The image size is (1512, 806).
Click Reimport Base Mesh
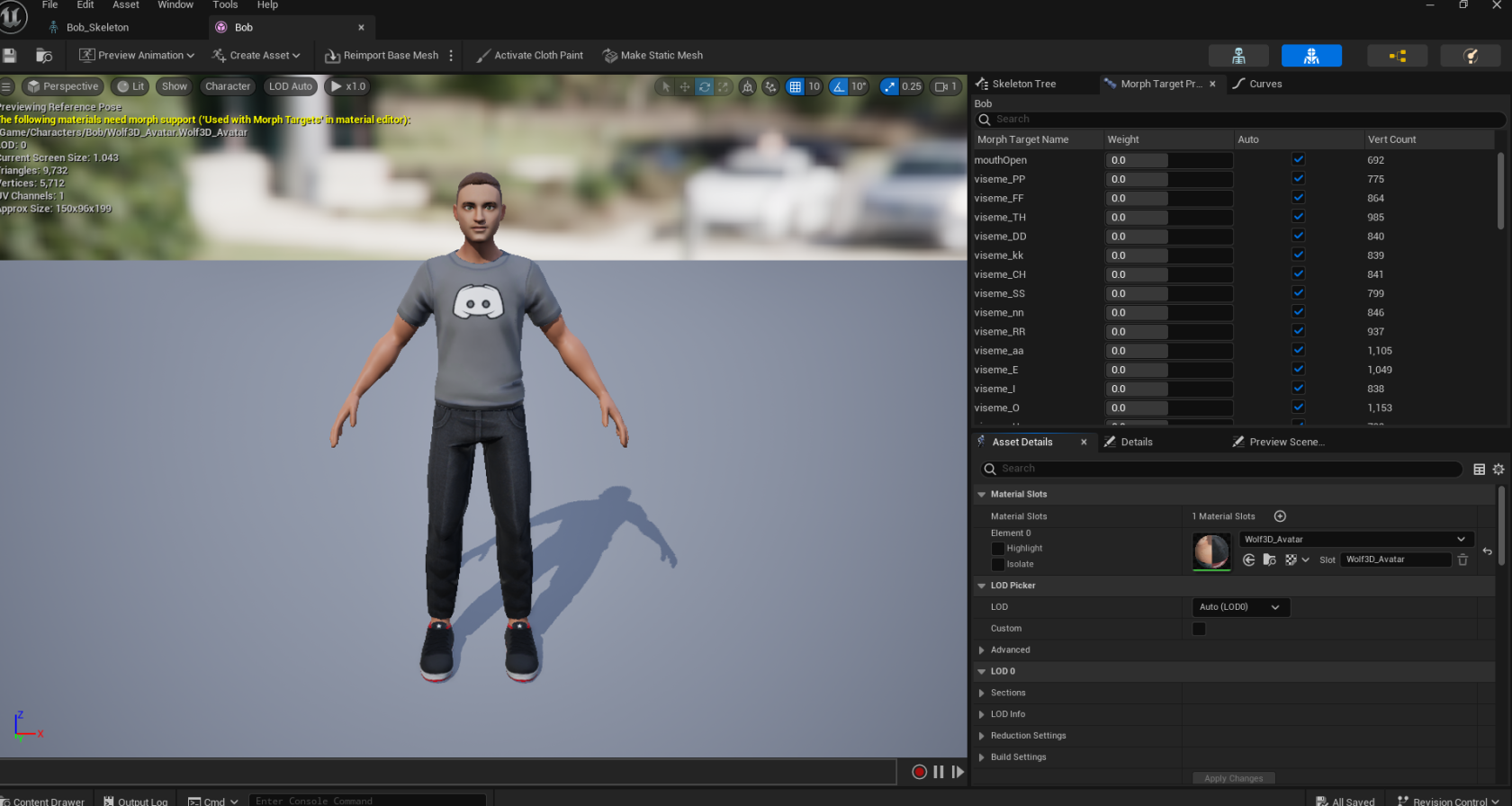point(382,56)
